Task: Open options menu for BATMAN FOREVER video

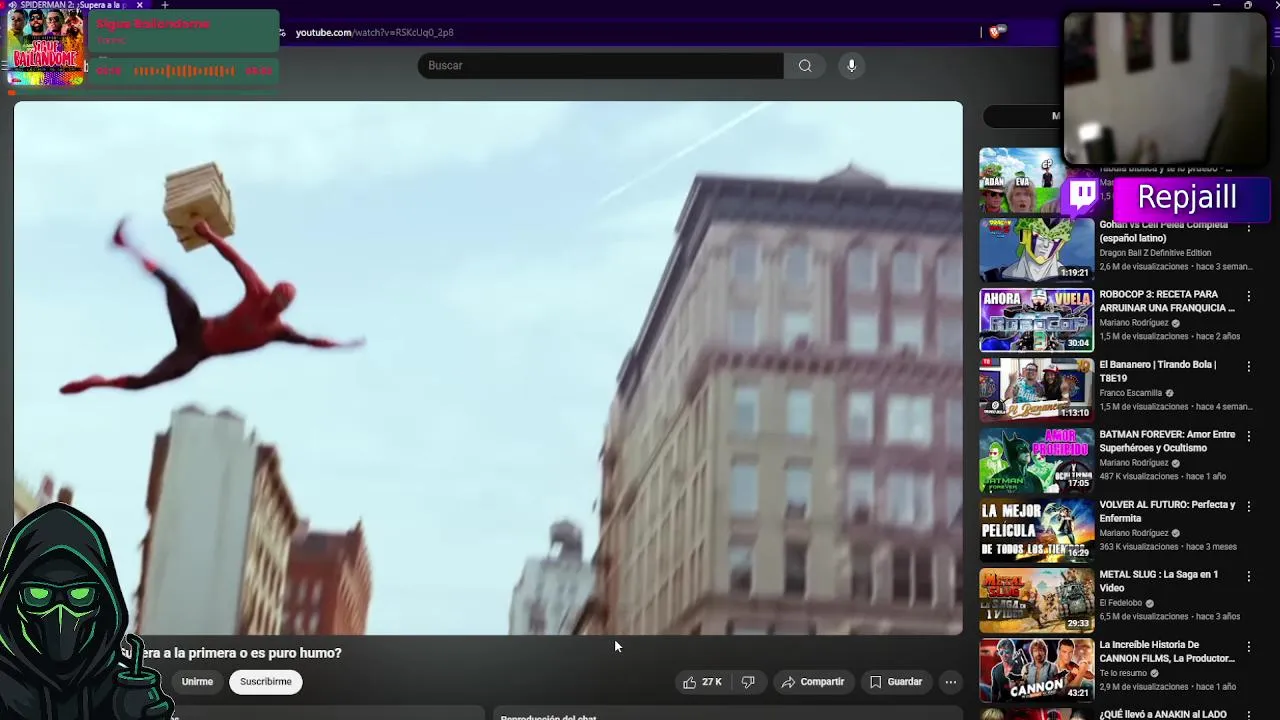Action: coord(1249,437)
